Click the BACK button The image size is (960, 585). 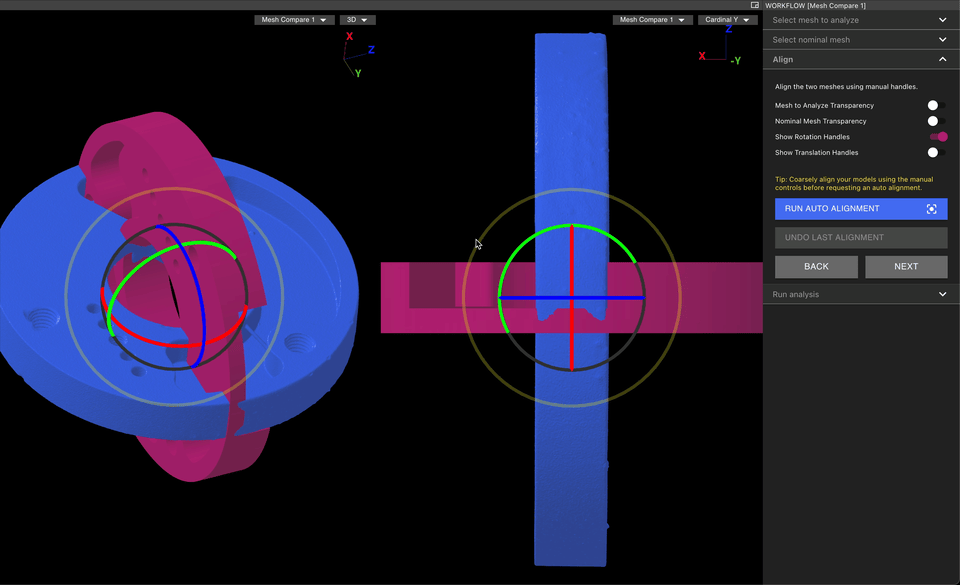coord(816,267)
